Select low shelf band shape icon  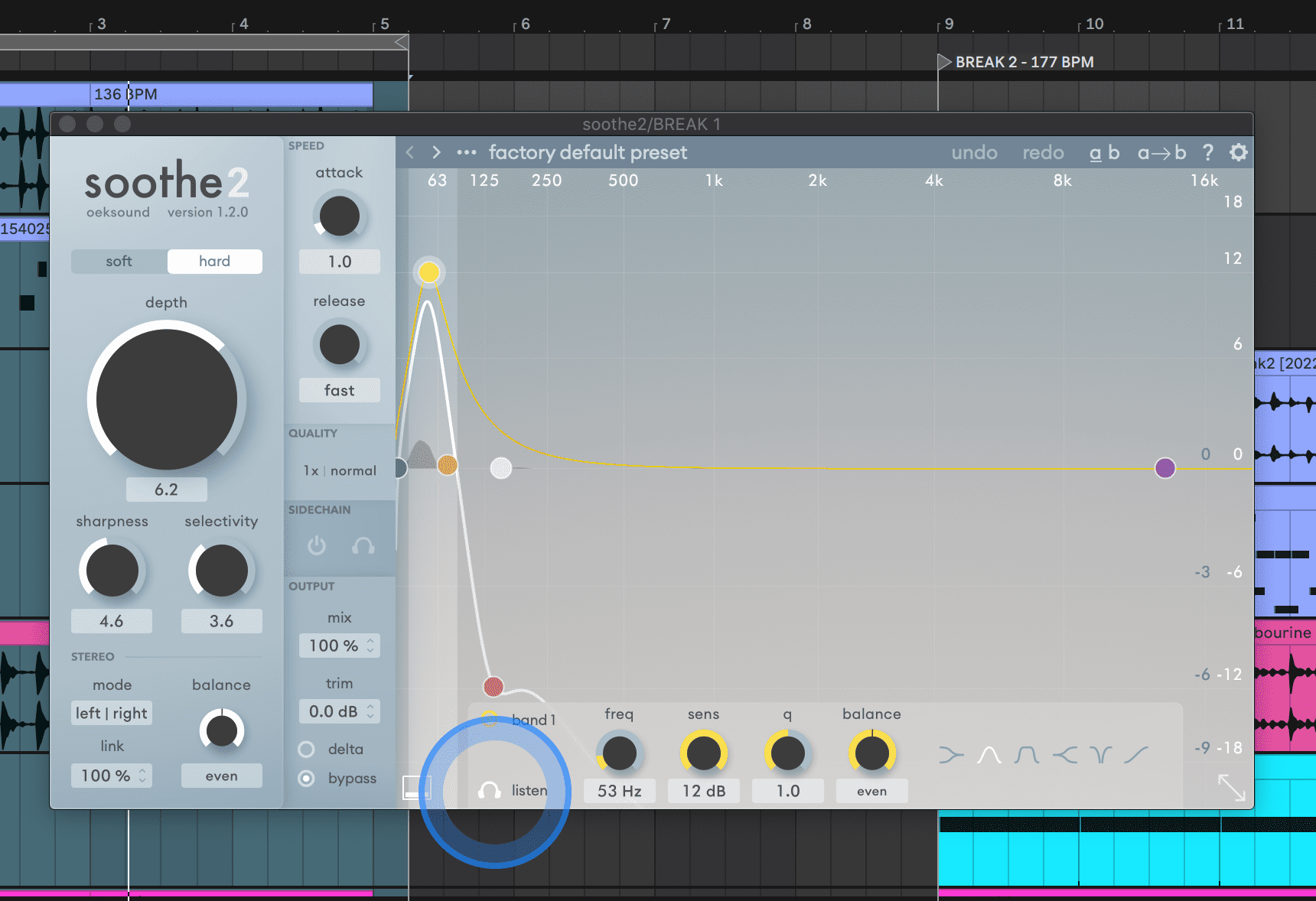tap(951, 755)
